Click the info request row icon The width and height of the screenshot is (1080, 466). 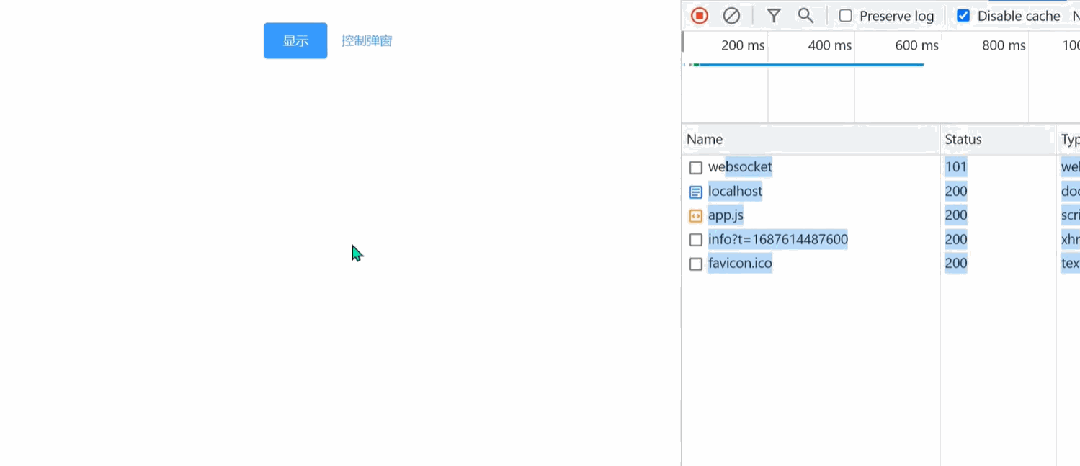pos(696,240)
